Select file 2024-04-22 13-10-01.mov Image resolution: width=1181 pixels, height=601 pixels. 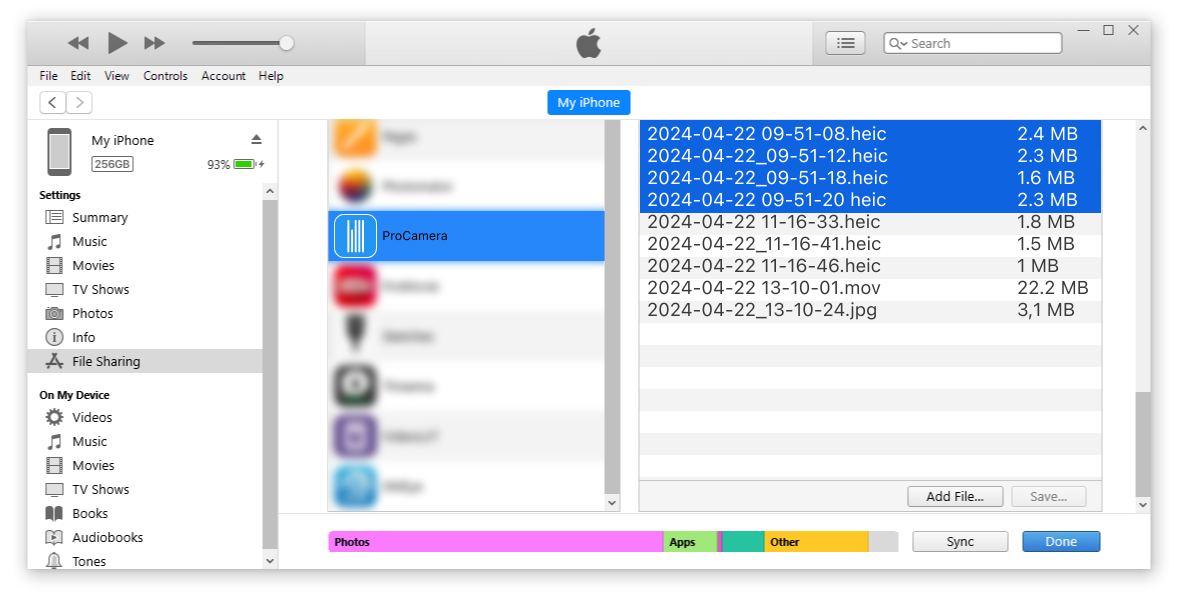tap(764, 288)
